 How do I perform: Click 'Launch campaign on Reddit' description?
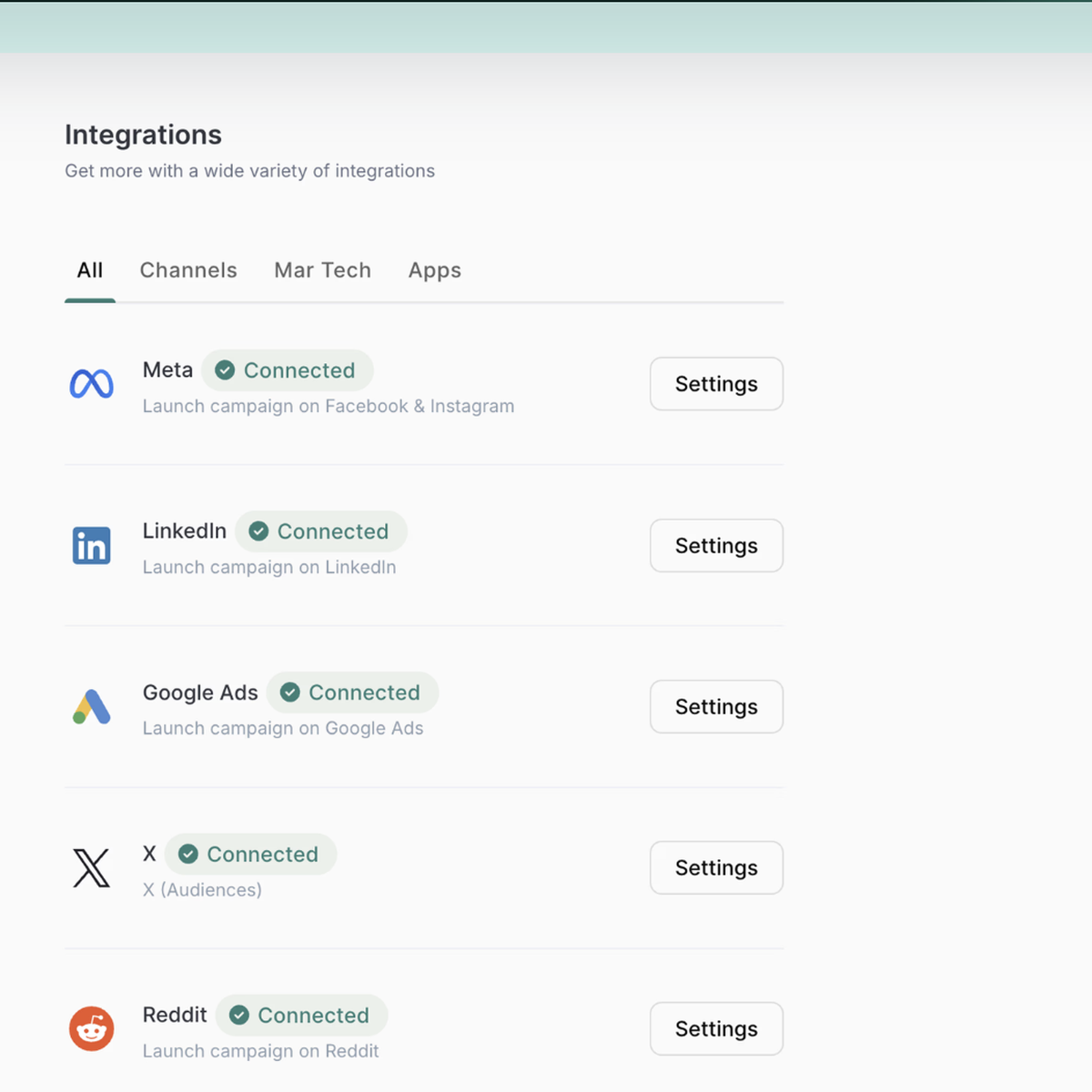[x=260, y=1051]
